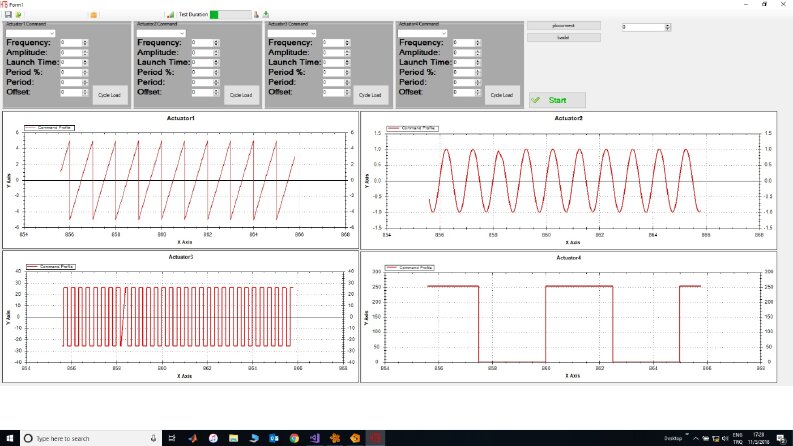
Task: Click Actuator2 Frequency spinner arrows
Action: pyautogui.click(x=216, y=43)
